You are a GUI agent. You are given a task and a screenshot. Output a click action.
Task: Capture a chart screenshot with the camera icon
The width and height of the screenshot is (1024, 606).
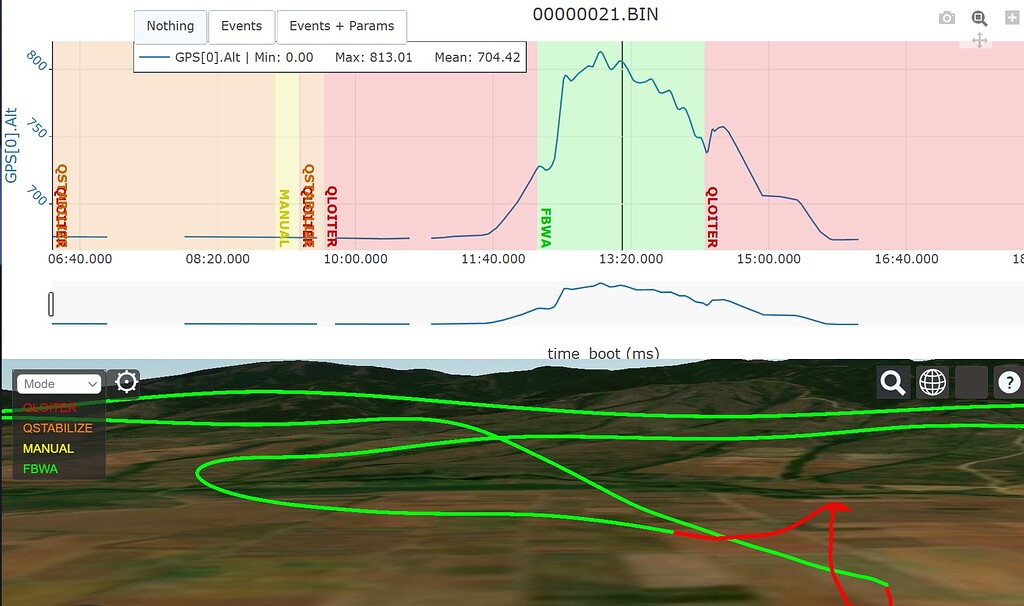(x=946, y=17)
